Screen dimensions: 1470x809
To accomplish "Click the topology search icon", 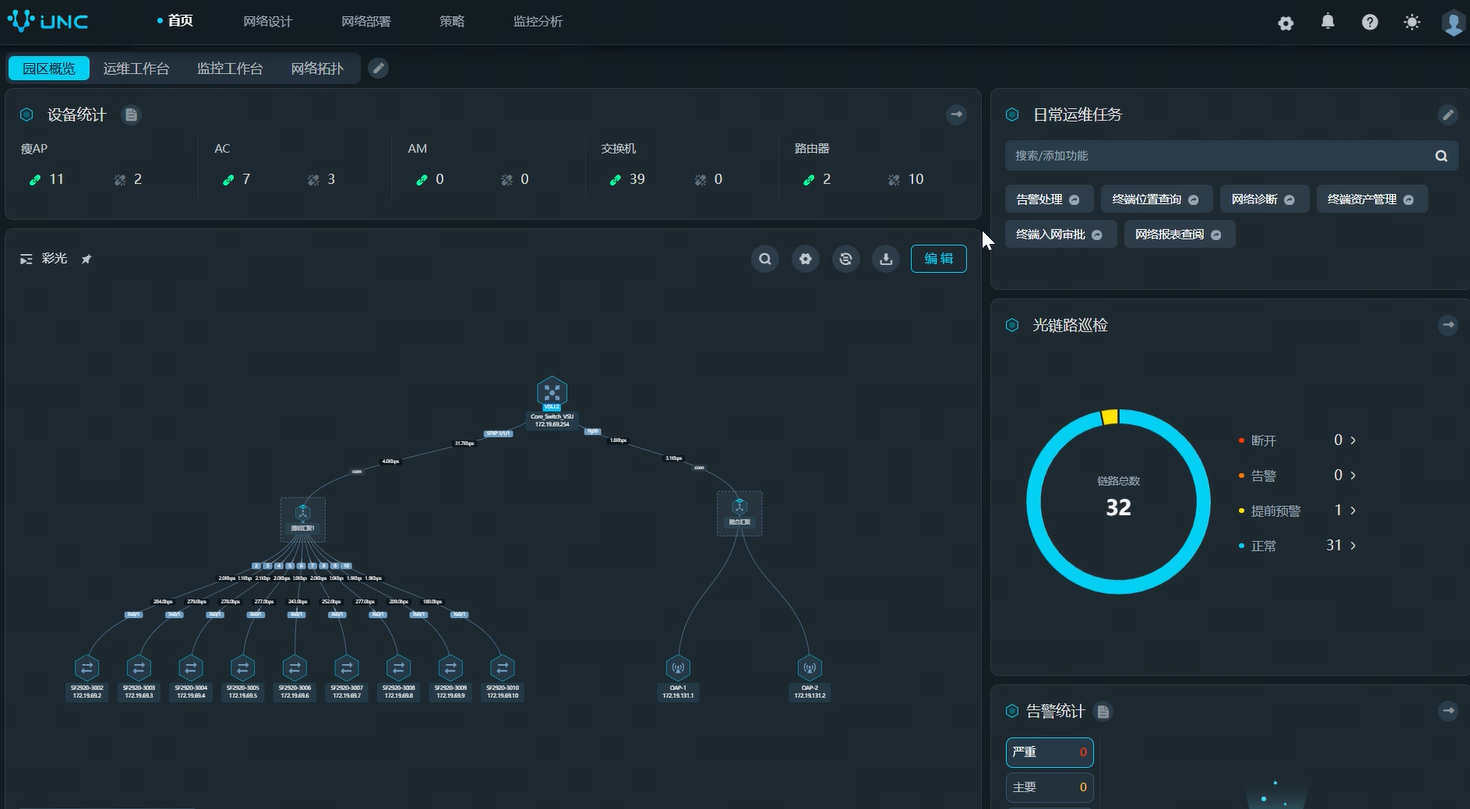I will pyautogui.click(x=765, y=259).
